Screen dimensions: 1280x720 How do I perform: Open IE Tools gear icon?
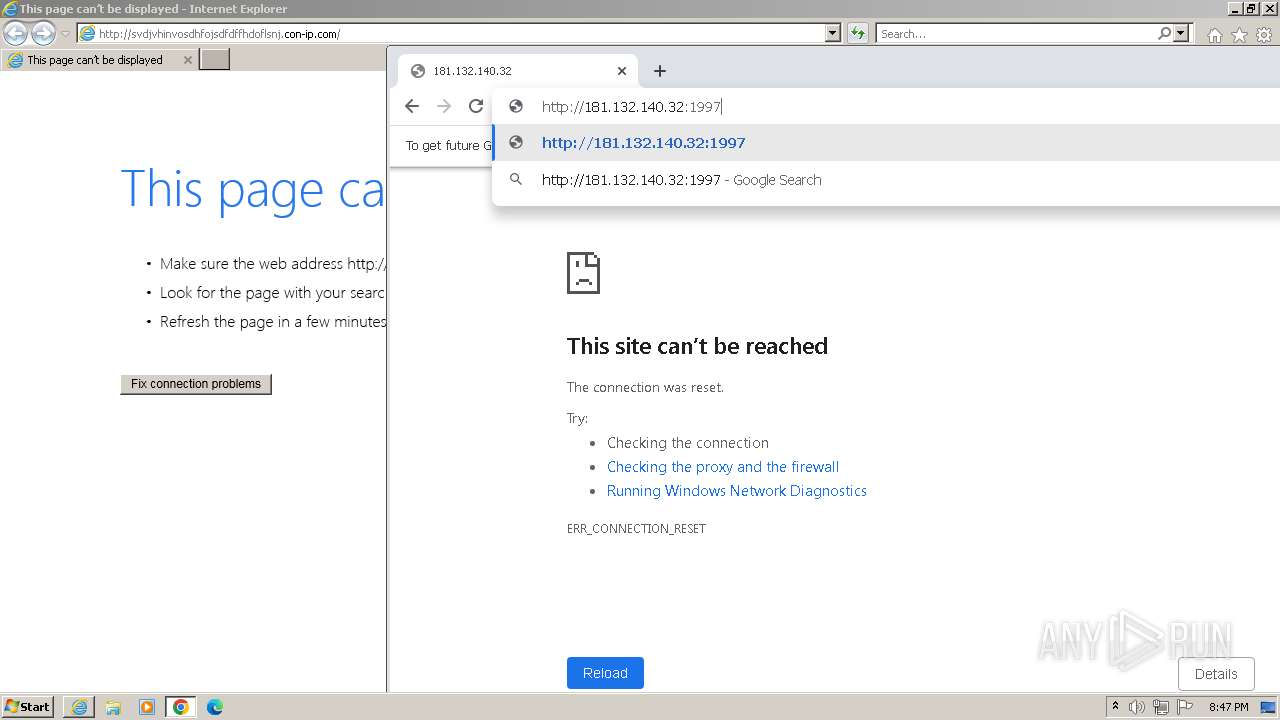1264,35
